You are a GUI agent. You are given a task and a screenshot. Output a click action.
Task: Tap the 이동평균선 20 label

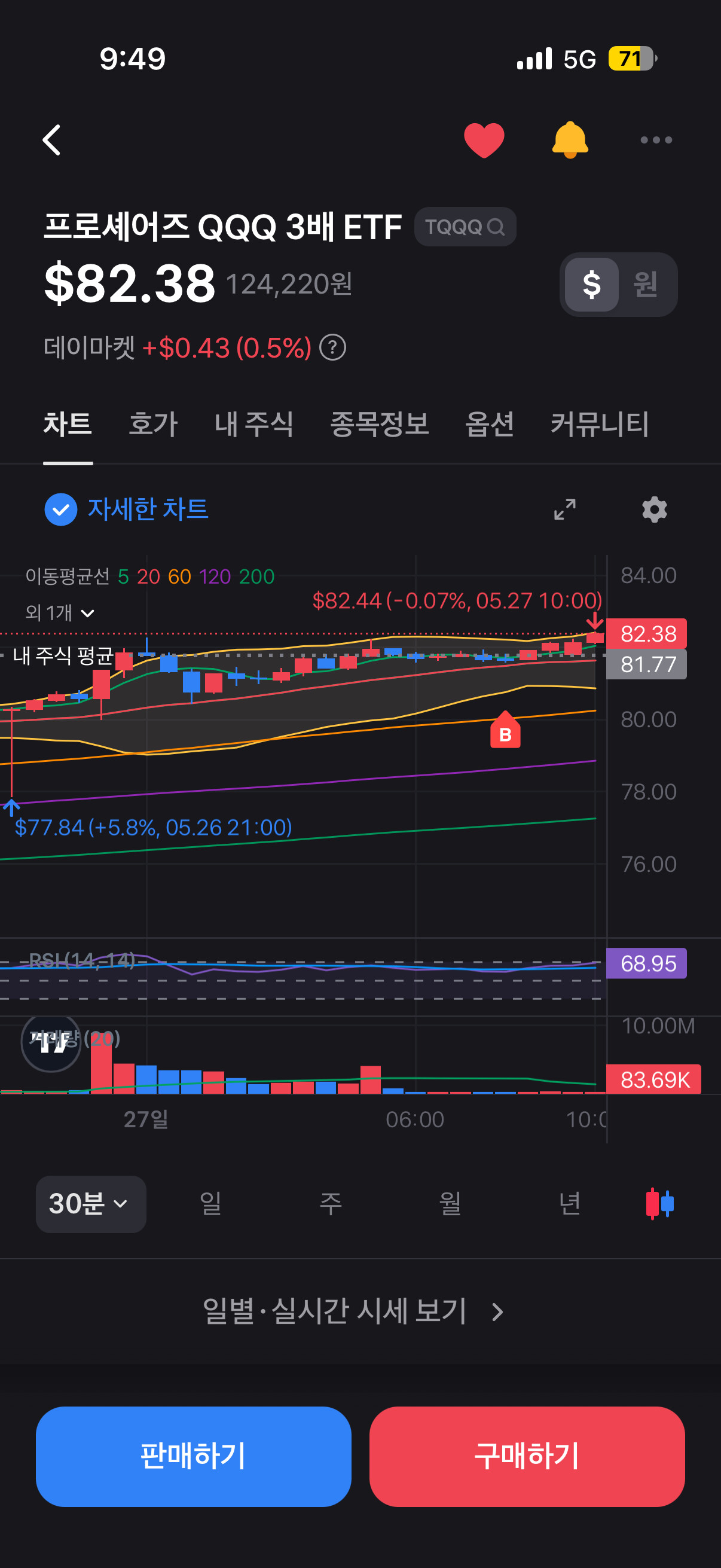click(x=148, y=576)
